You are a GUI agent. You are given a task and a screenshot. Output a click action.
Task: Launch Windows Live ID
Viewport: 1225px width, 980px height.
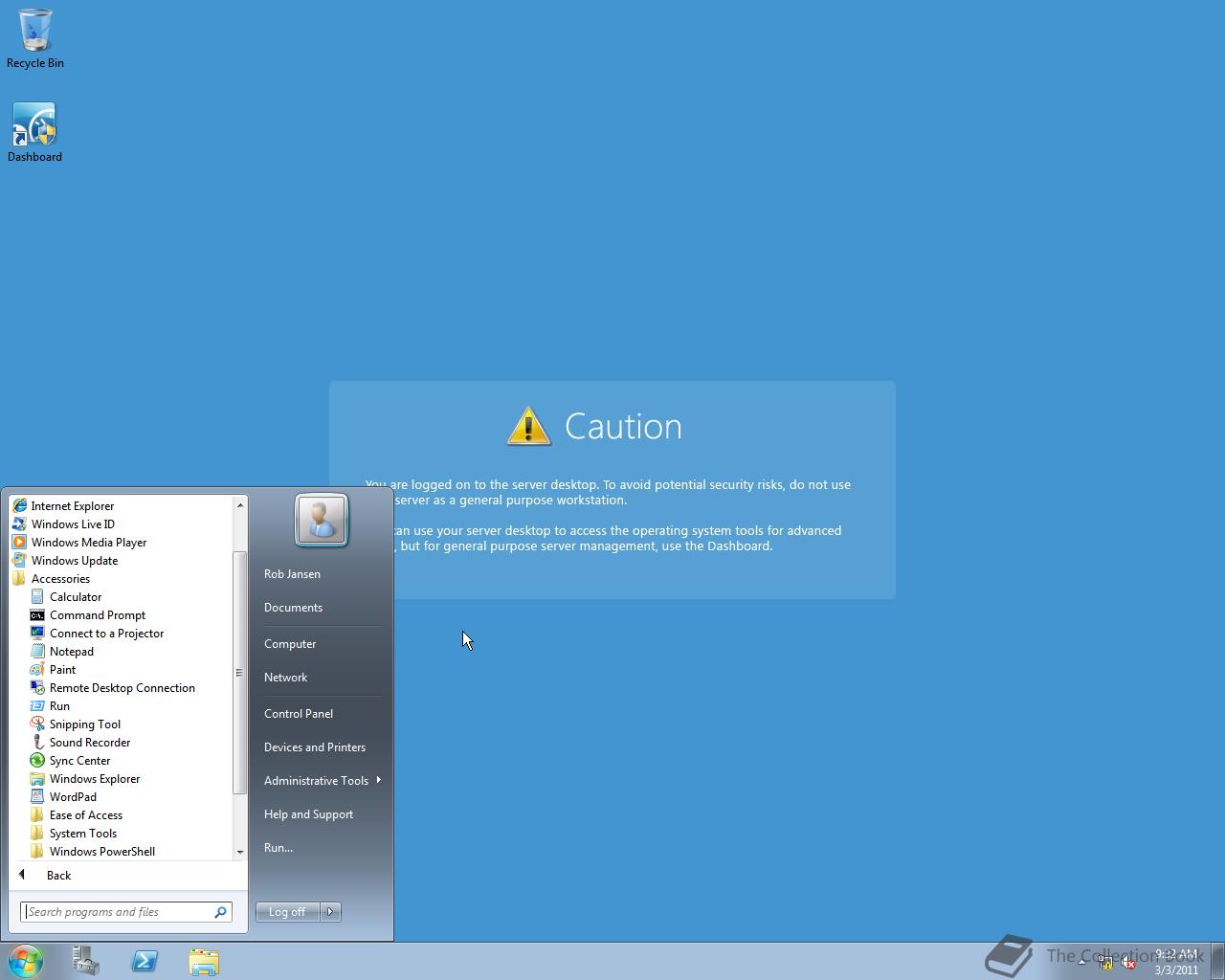click(63, 523)
